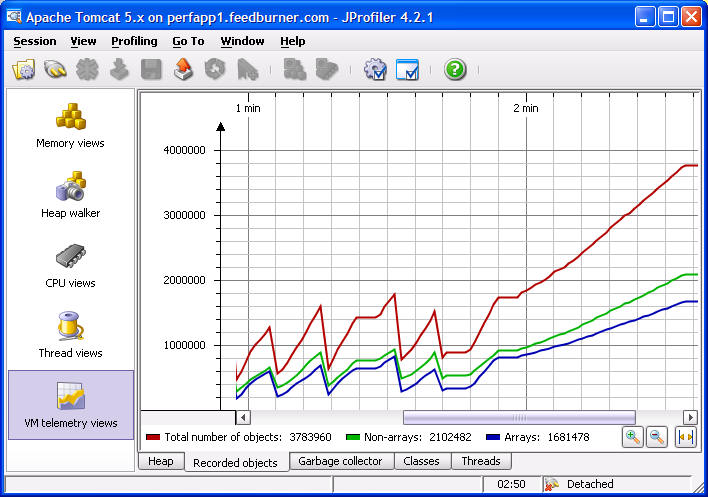Viewport: 708px width, 497px height.
Task: Switch to the Threads tab
Action: (x=481, y=461)
